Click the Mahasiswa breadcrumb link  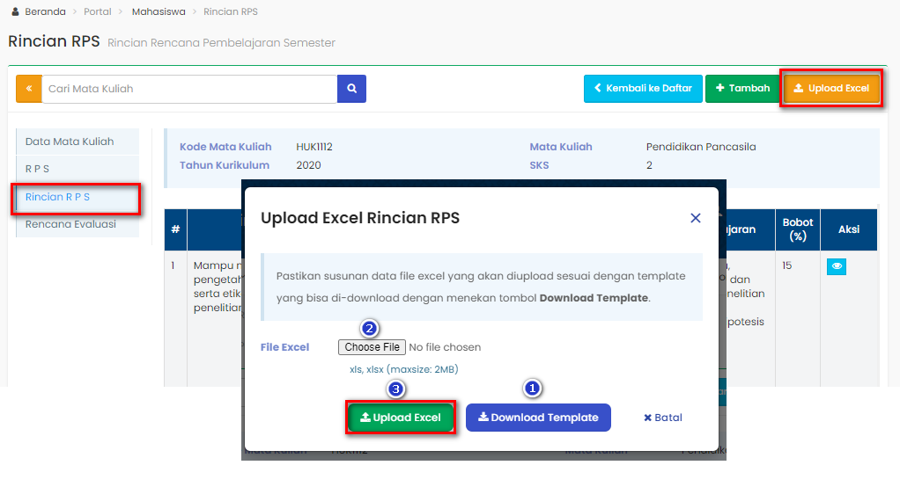coord(158,12)
